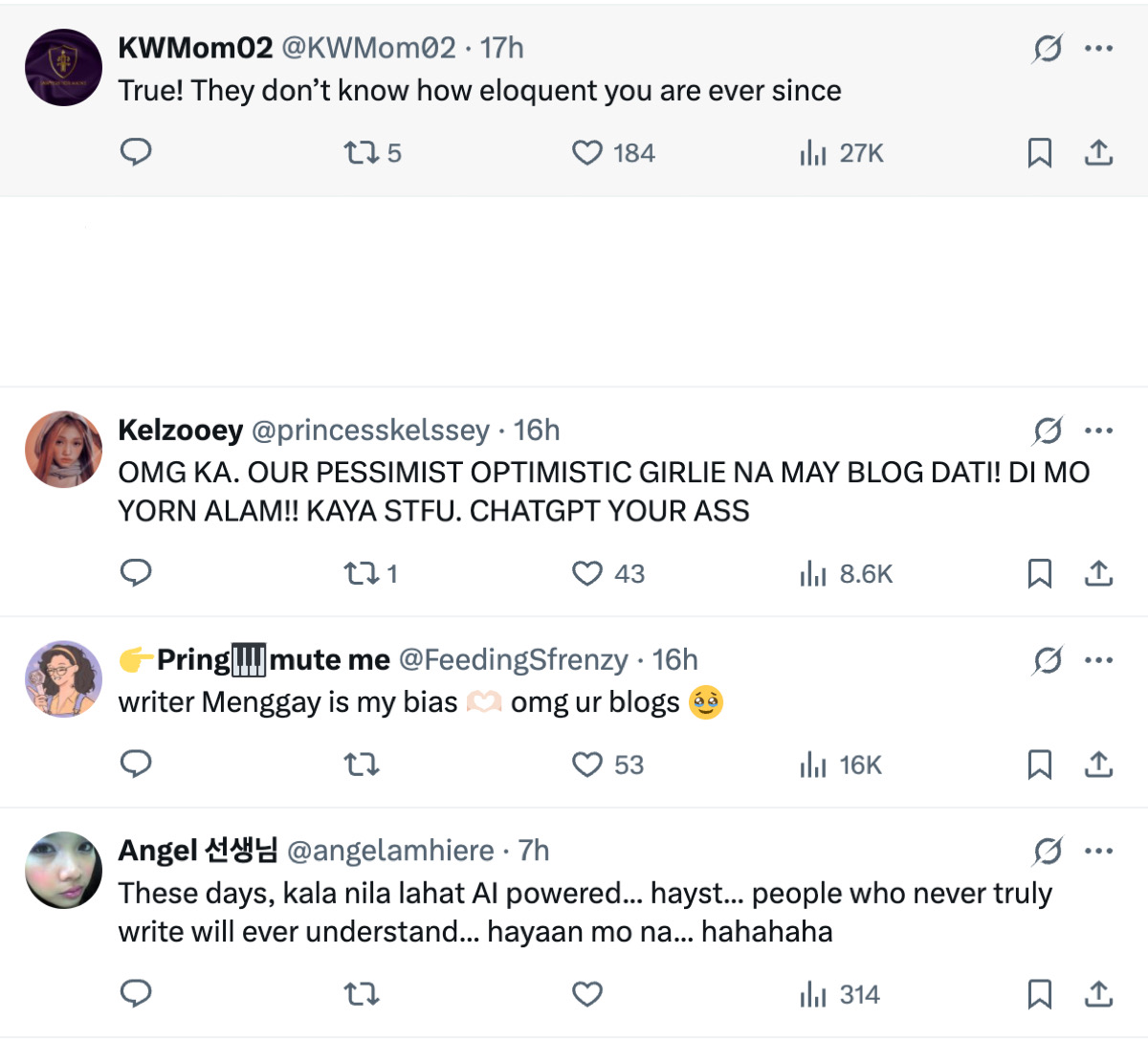
Task: Repost the writer Menggay tweet
Action: coord(362,765)
